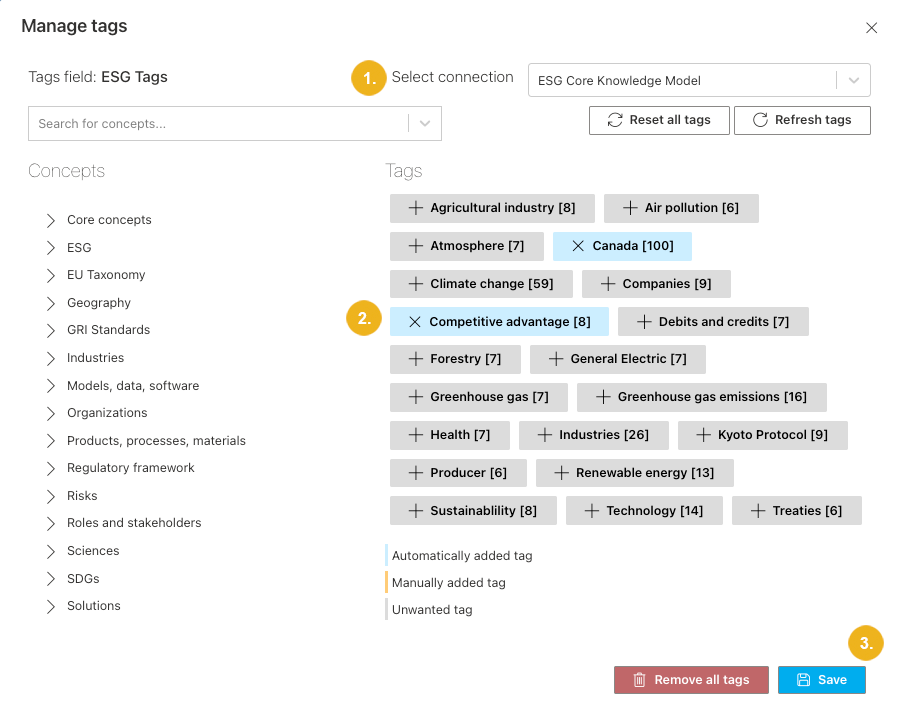Image resolution: width=898 pixels, height=715 pixels.
Task: Select Regulatory framework tree label
Action: [131, 468]
